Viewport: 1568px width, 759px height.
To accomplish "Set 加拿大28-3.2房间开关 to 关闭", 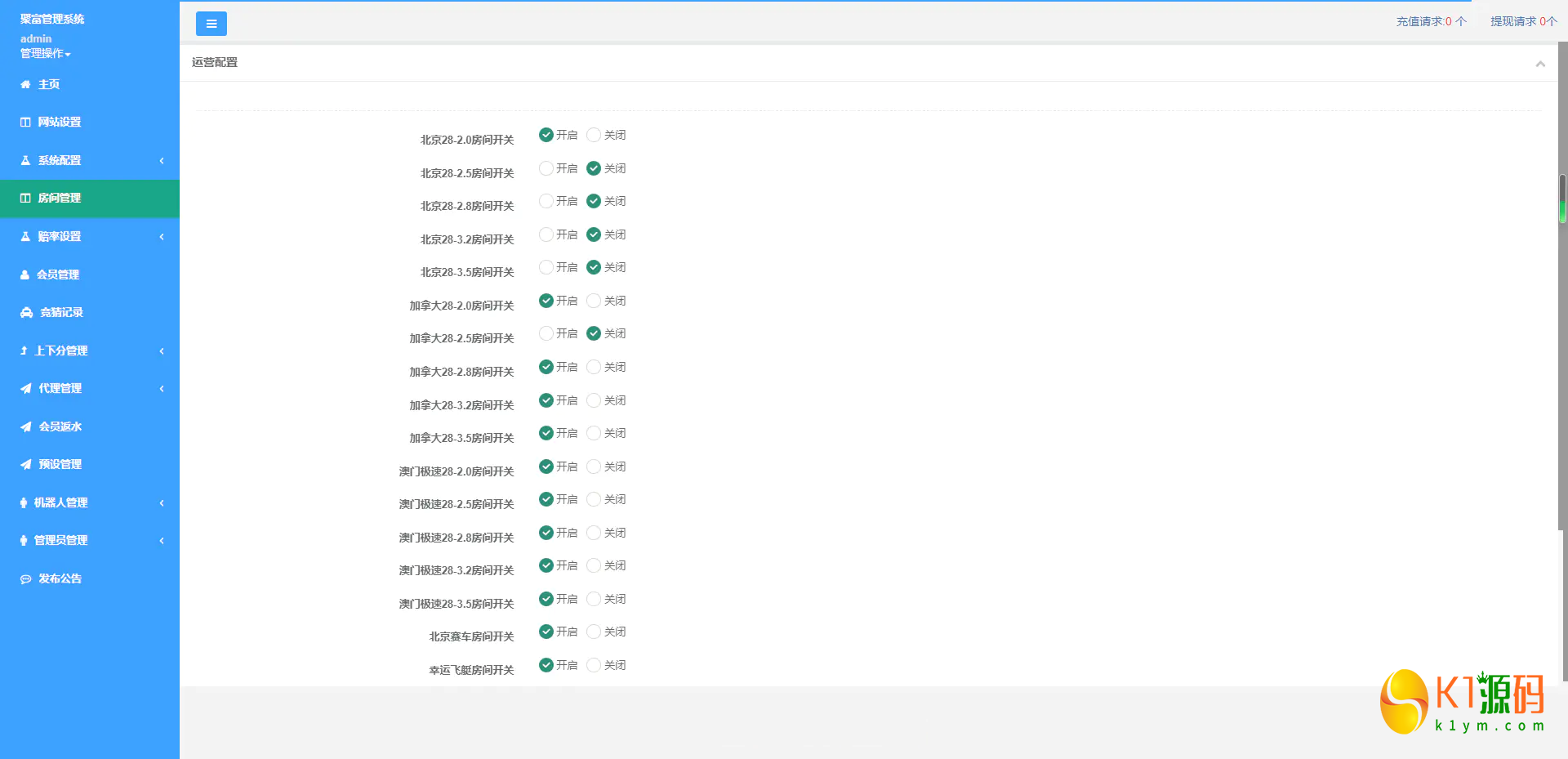I will 594,400.
